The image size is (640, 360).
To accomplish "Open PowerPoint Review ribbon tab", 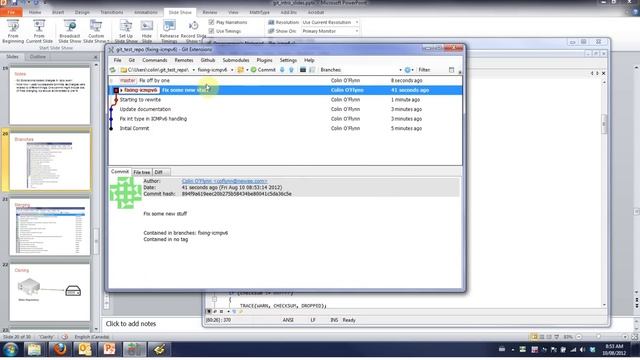I will pyautogui.click(x=210, y=12).
